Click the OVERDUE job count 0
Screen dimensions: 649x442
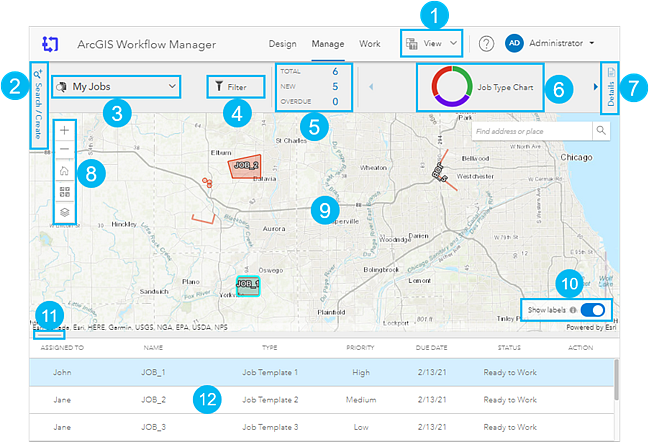(x=335, y=101)
